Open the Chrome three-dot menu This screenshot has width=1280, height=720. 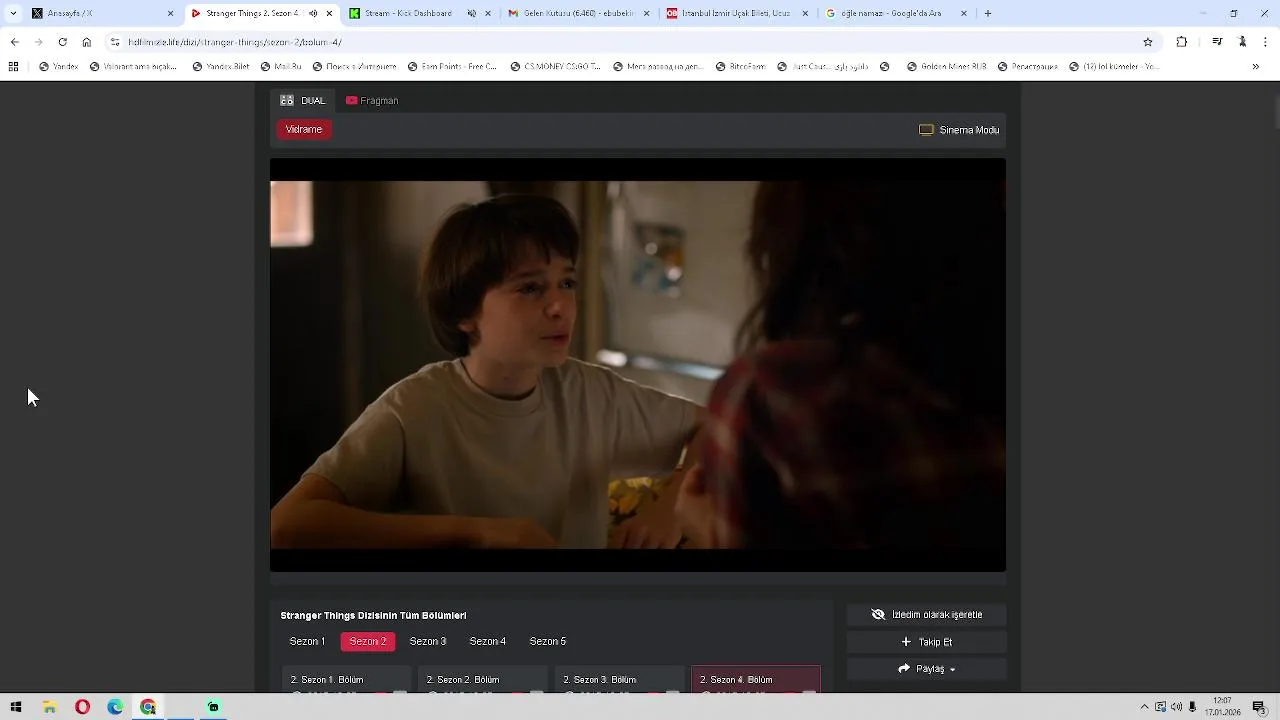[1266, 42]
